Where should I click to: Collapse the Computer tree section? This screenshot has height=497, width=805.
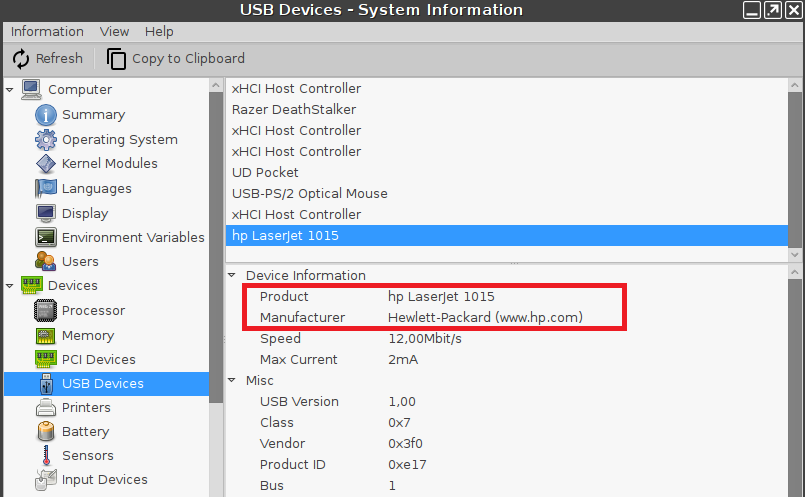10,90
